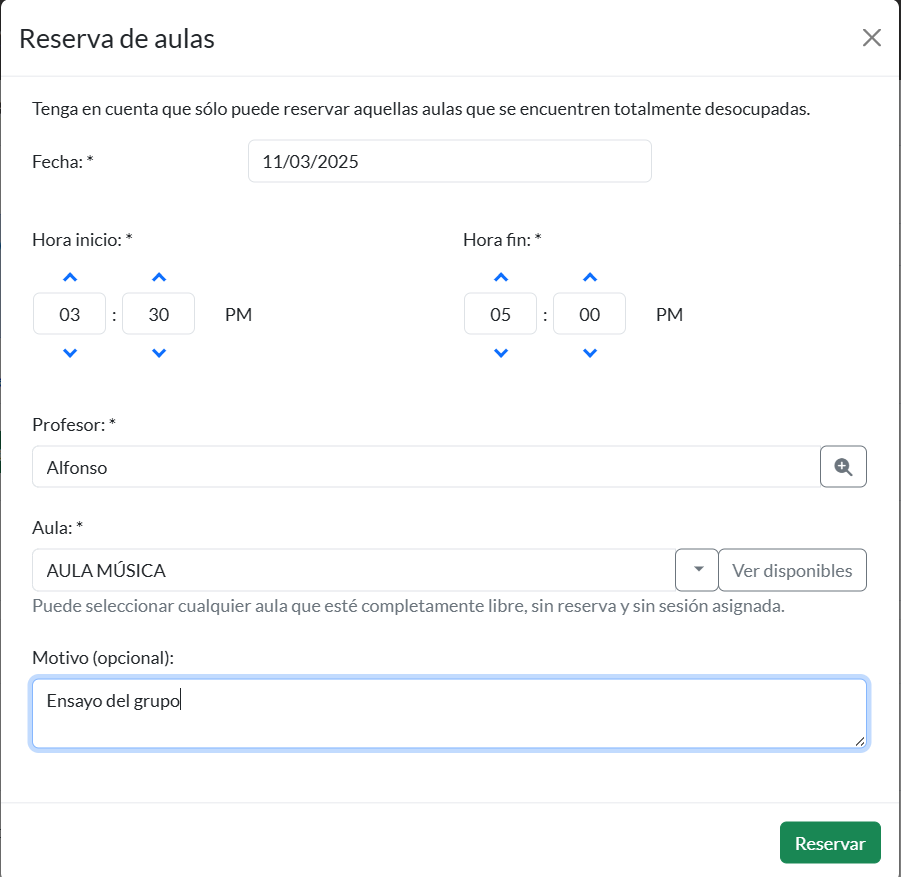
Task: Decrease the end minutes with down arrow
Action: pyautogui.click(x=590, y=353)
